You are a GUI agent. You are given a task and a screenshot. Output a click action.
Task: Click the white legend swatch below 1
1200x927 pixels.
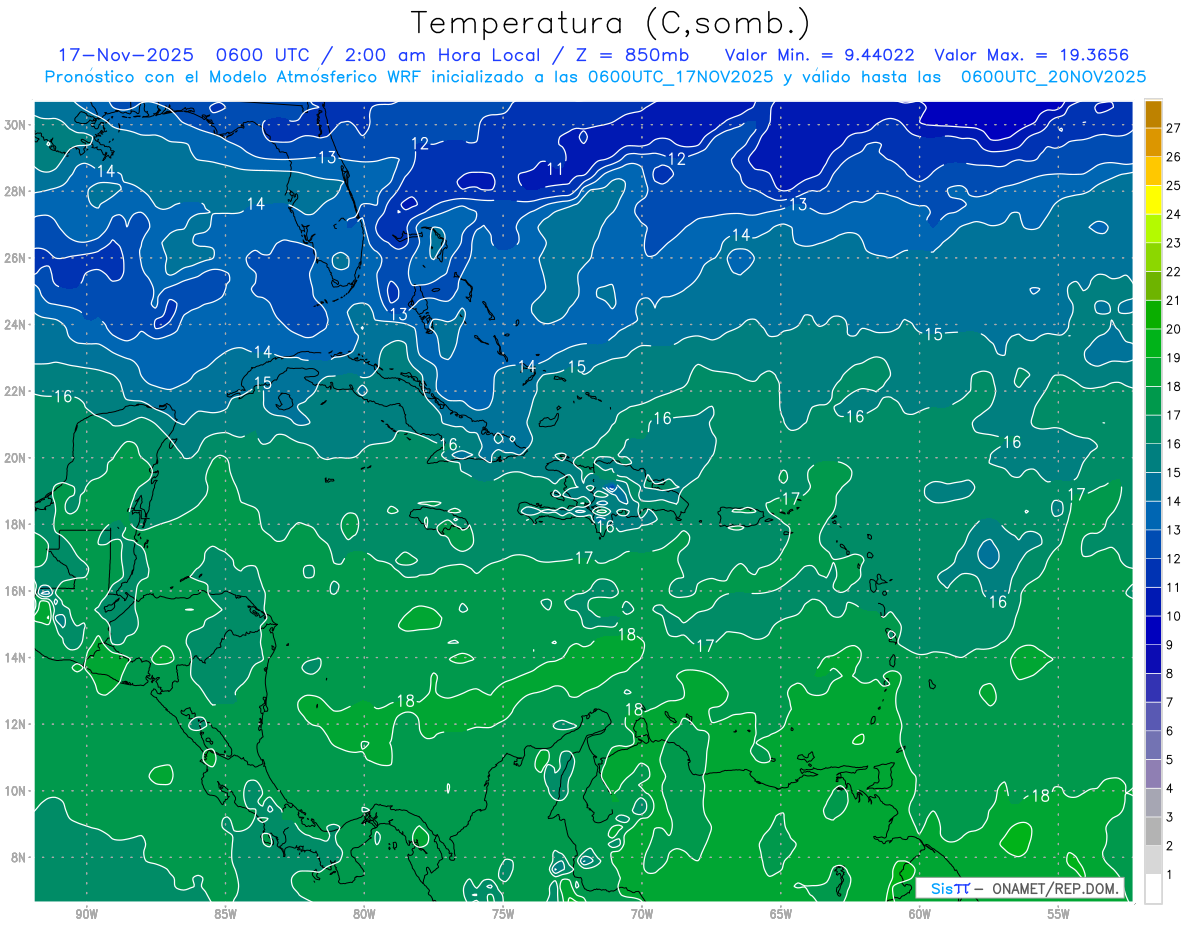click(1153, 889)
